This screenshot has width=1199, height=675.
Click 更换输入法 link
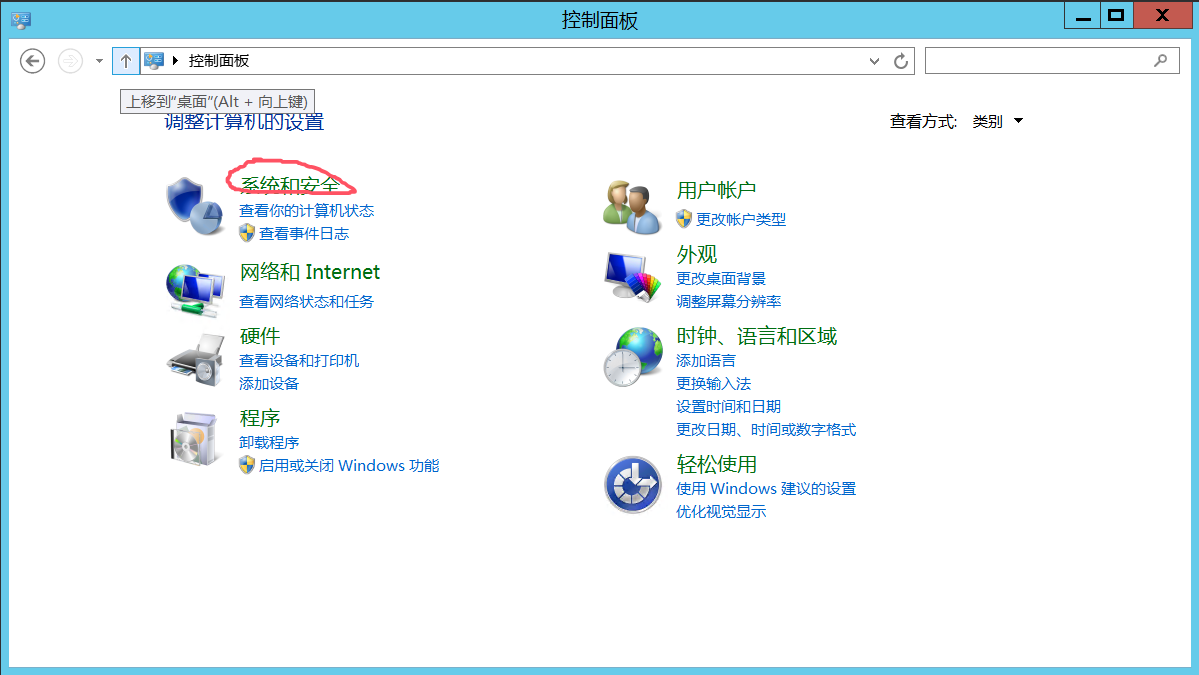tap(713, 384)
